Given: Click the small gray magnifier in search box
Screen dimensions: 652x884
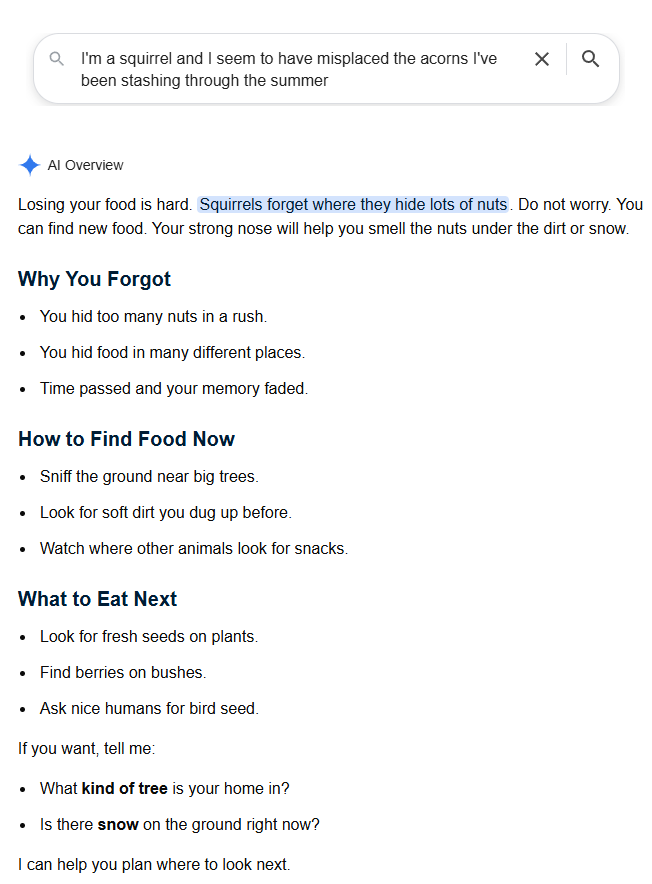Looking at the screenshot, I should tap(56, 59).
